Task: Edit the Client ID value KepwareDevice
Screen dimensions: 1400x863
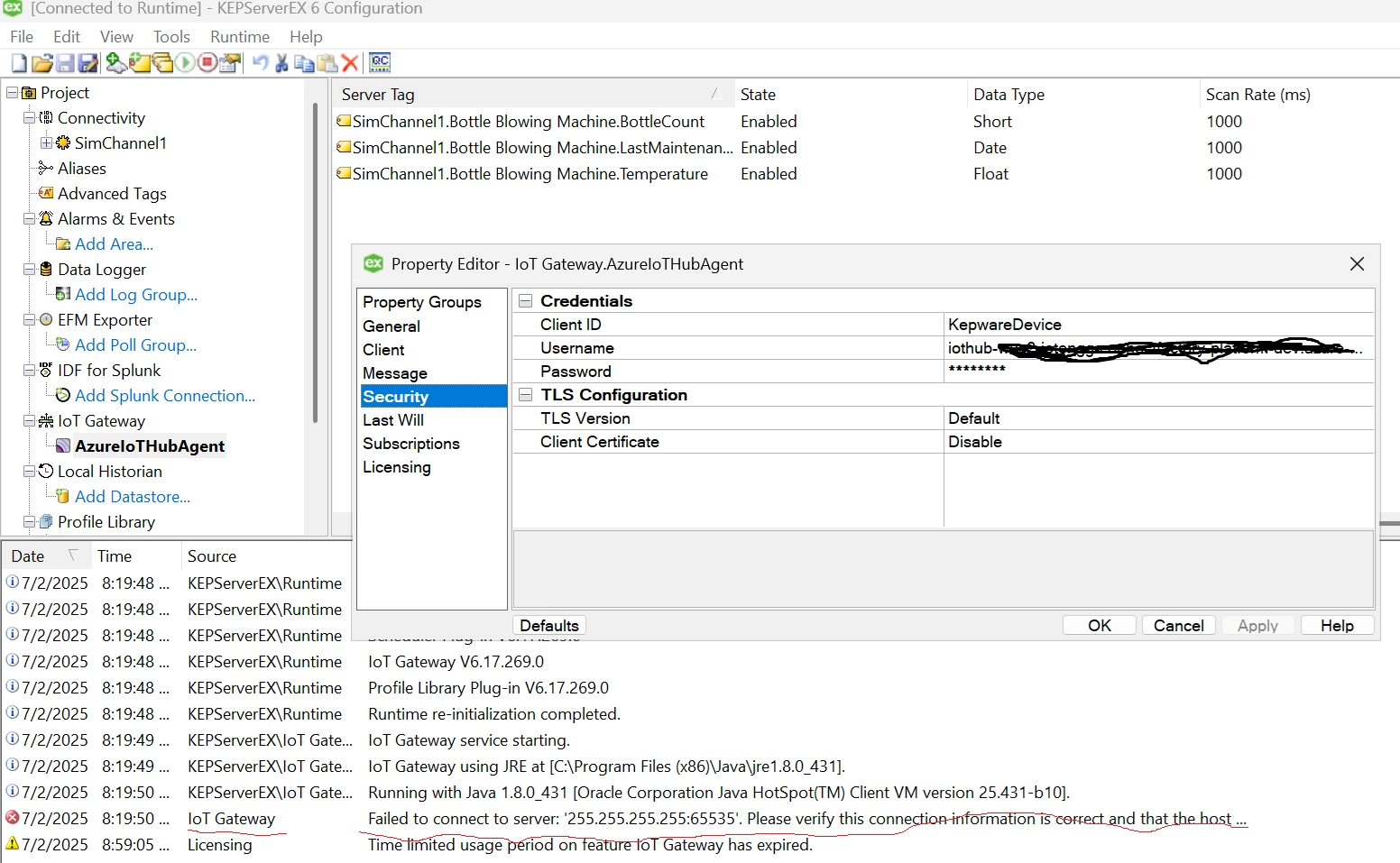Action: (1159, 325)
